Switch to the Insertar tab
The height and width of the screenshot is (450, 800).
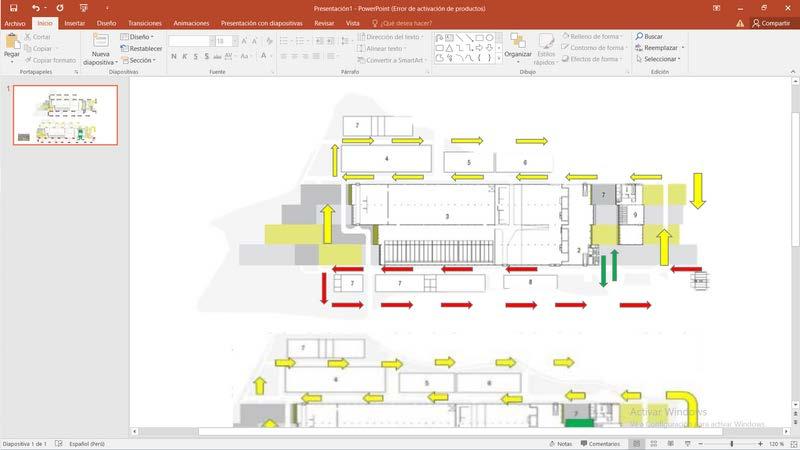pyautogui.click(x=74, y=23)
